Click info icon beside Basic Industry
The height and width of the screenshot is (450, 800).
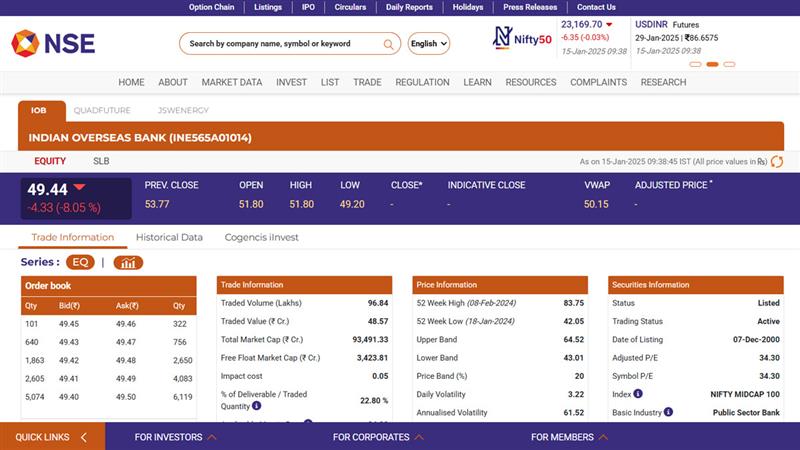point(669,411)
